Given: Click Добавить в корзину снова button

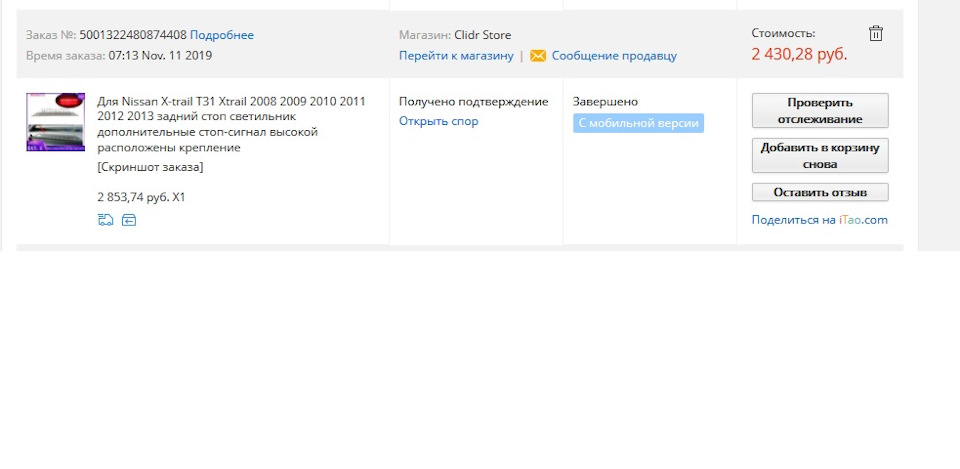Looking at the screenshot, I should point(820,156).
